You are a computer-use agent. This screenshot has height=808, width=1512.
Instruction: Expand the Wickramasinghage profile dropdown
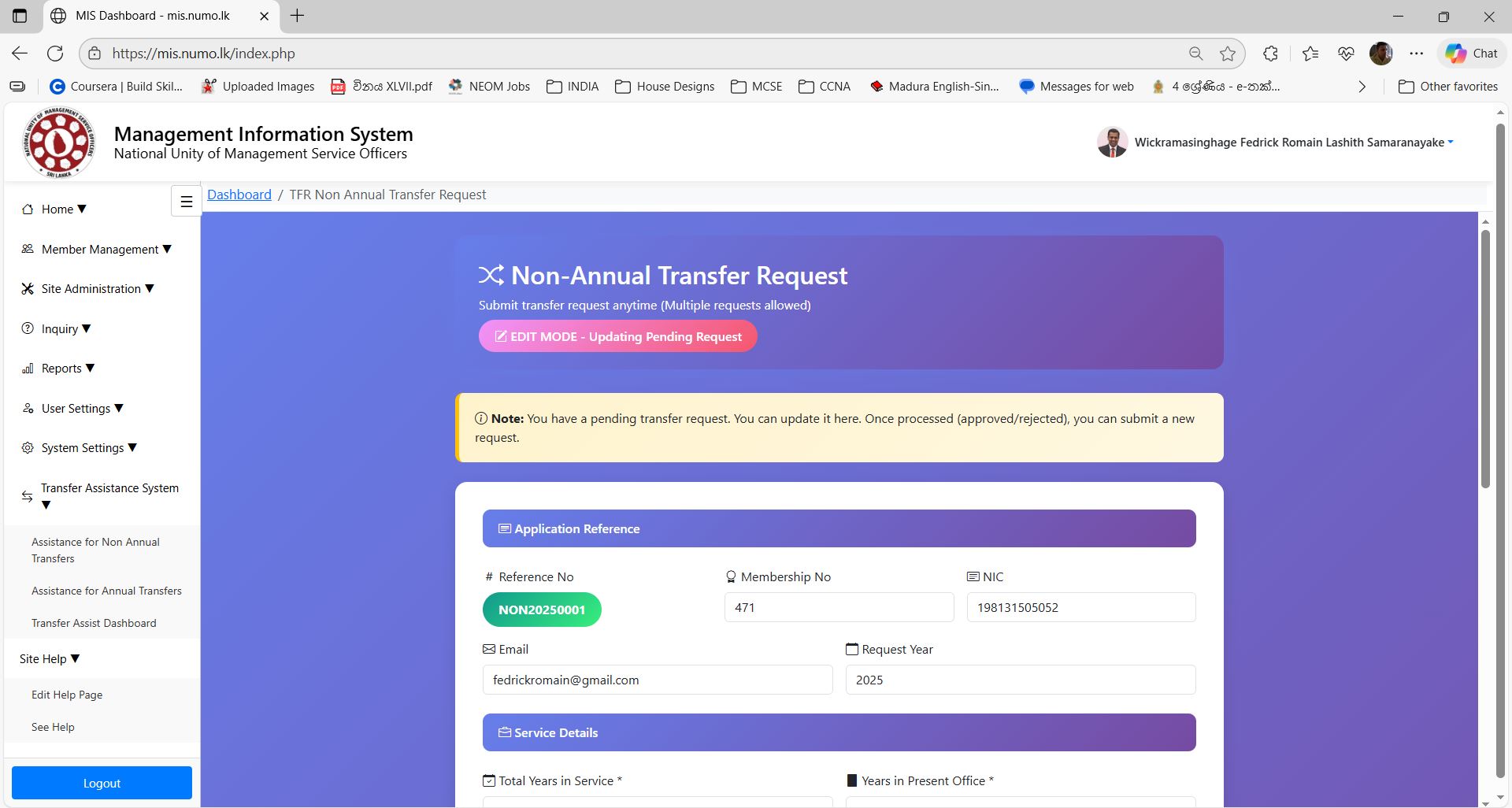pos(1452,143)
